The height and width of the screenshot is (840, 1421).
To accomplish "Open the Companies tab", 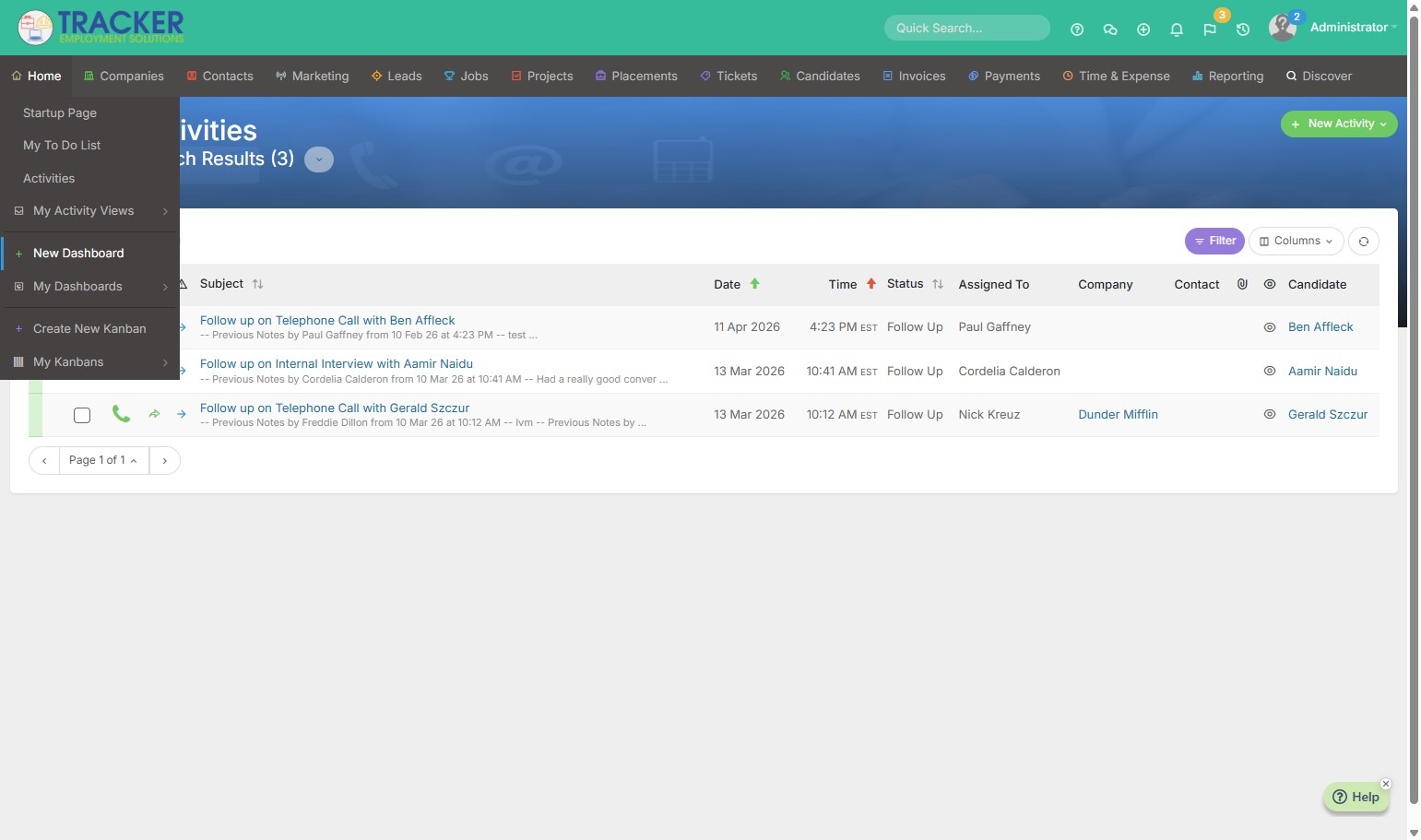I will [124, 77].
